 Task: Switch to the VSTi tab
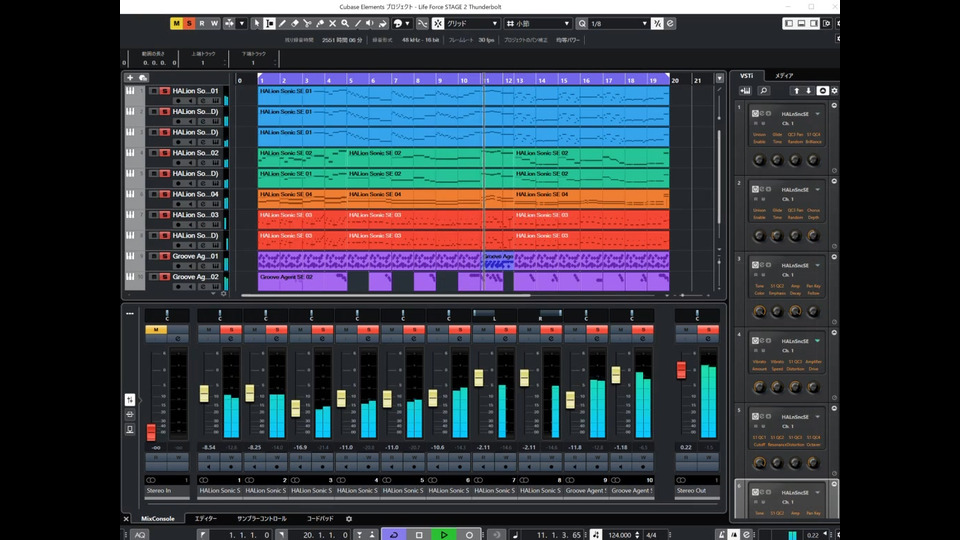point(746,75)
